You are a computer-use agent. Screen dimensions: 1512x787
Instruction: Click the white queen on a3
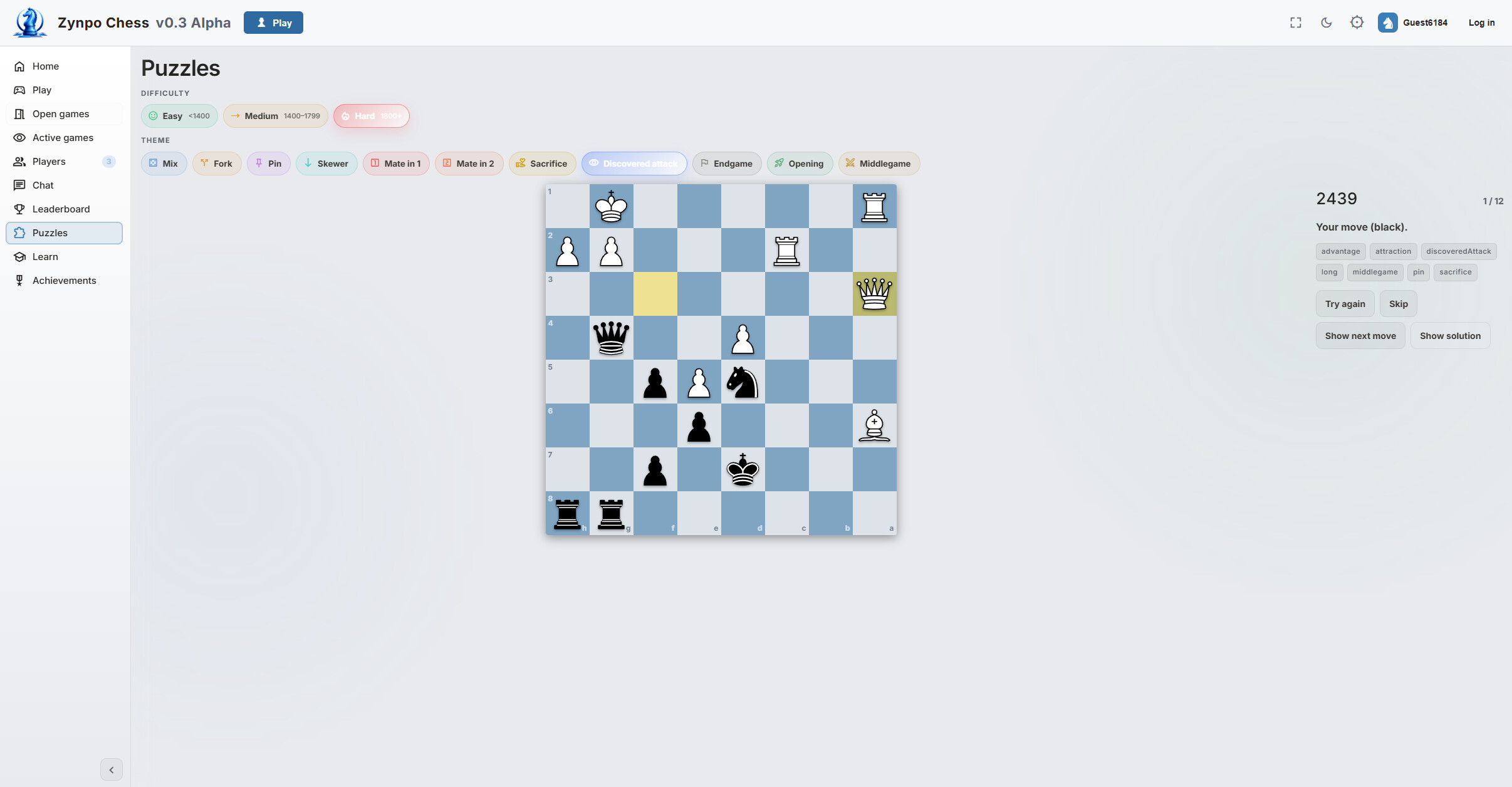tap(874, 294)
